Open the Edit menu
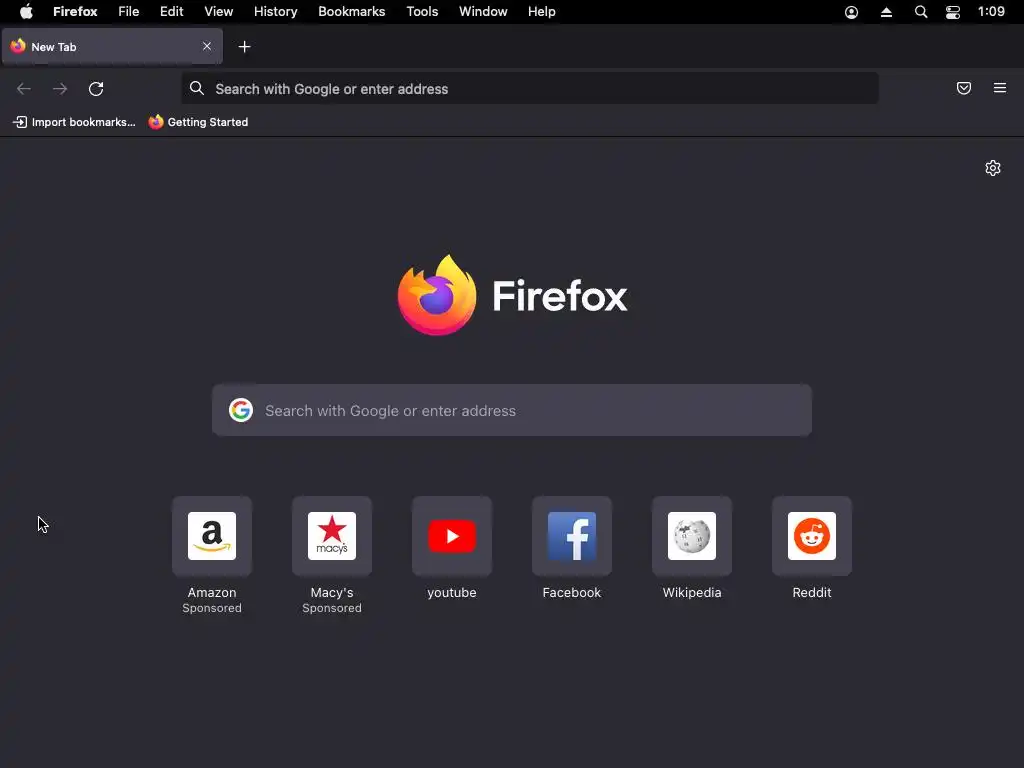 (x=171, y=12)
